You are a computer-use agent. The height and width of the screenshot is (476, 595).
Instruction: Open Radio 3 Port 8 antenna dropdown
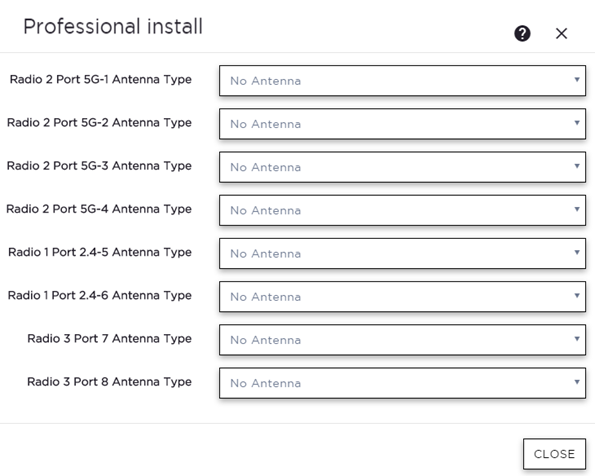(402, 383)
